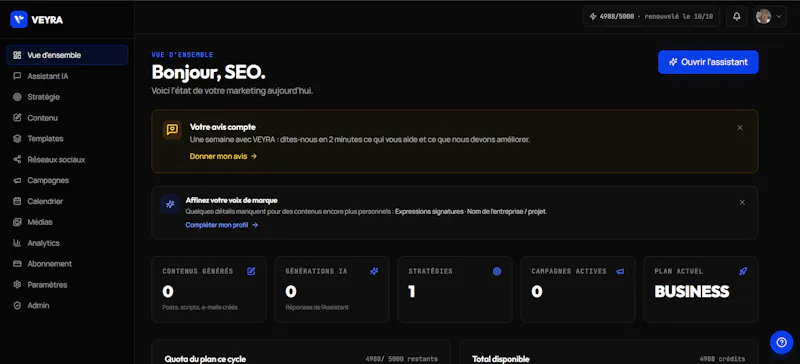Open the Admin section
Viewport: 800px width, 364px height.
tap(67, 305)
